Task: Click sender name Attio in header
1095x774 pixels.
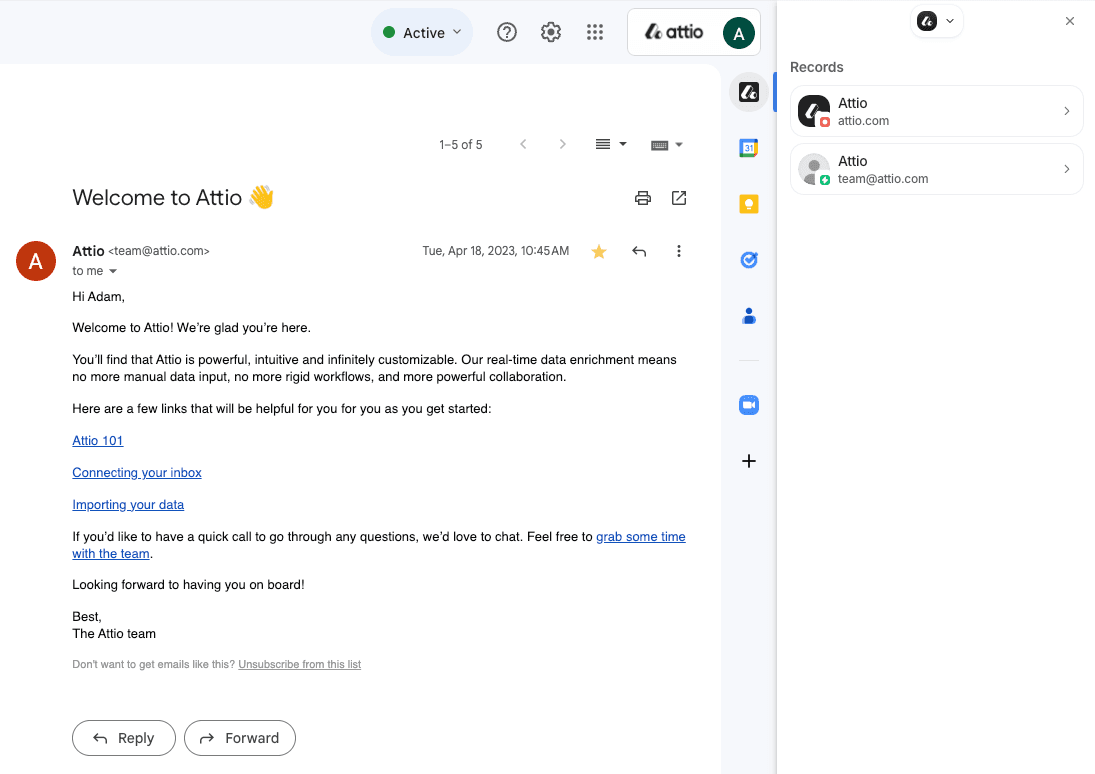Action: point(88,251)
